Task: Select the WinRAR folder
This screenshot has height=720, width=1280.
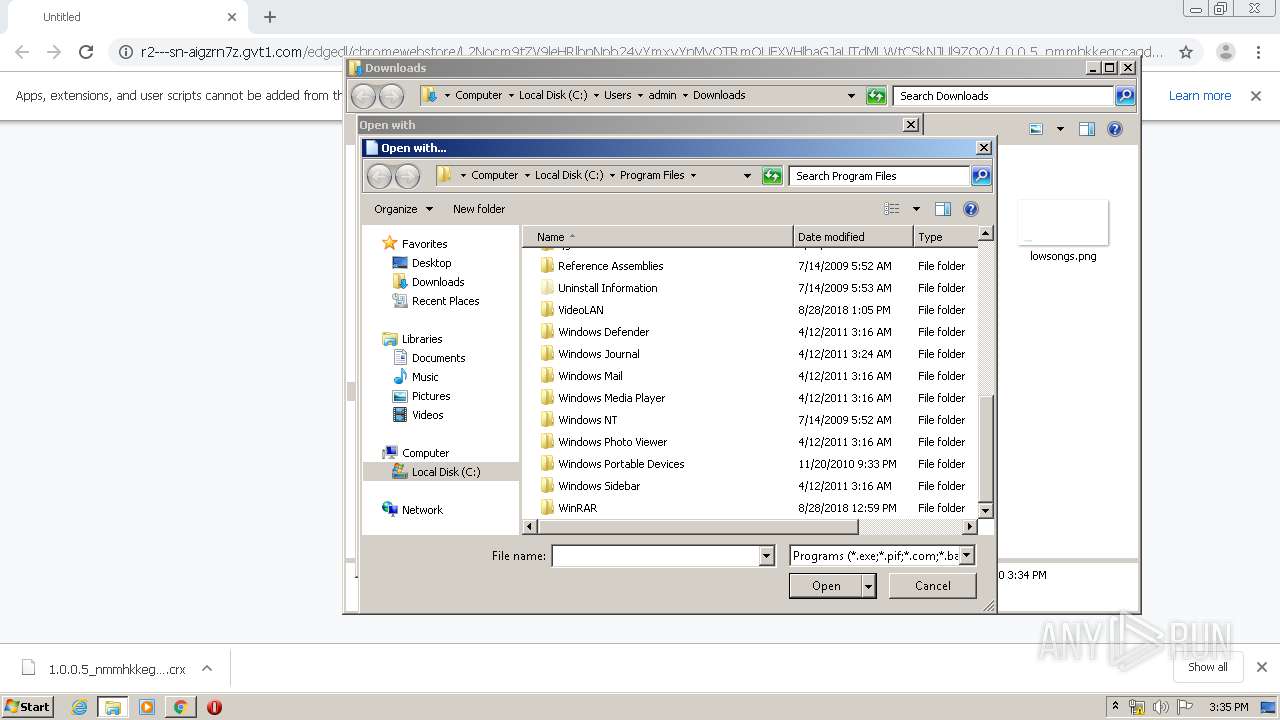Action: click(x=577, y=508)
